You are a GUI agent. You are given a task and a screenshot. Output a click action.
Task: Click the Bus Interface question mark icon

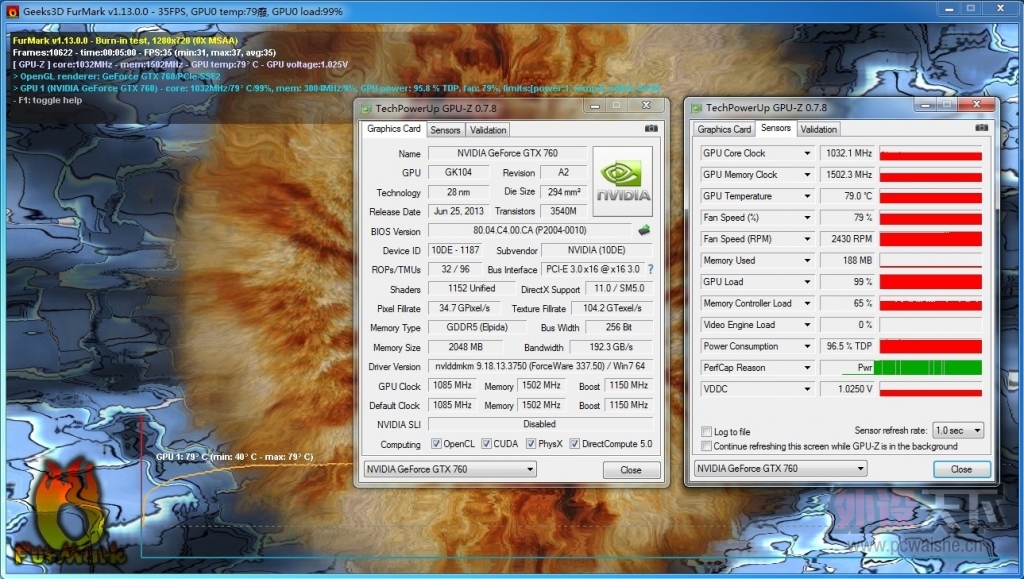click(650, 269)
